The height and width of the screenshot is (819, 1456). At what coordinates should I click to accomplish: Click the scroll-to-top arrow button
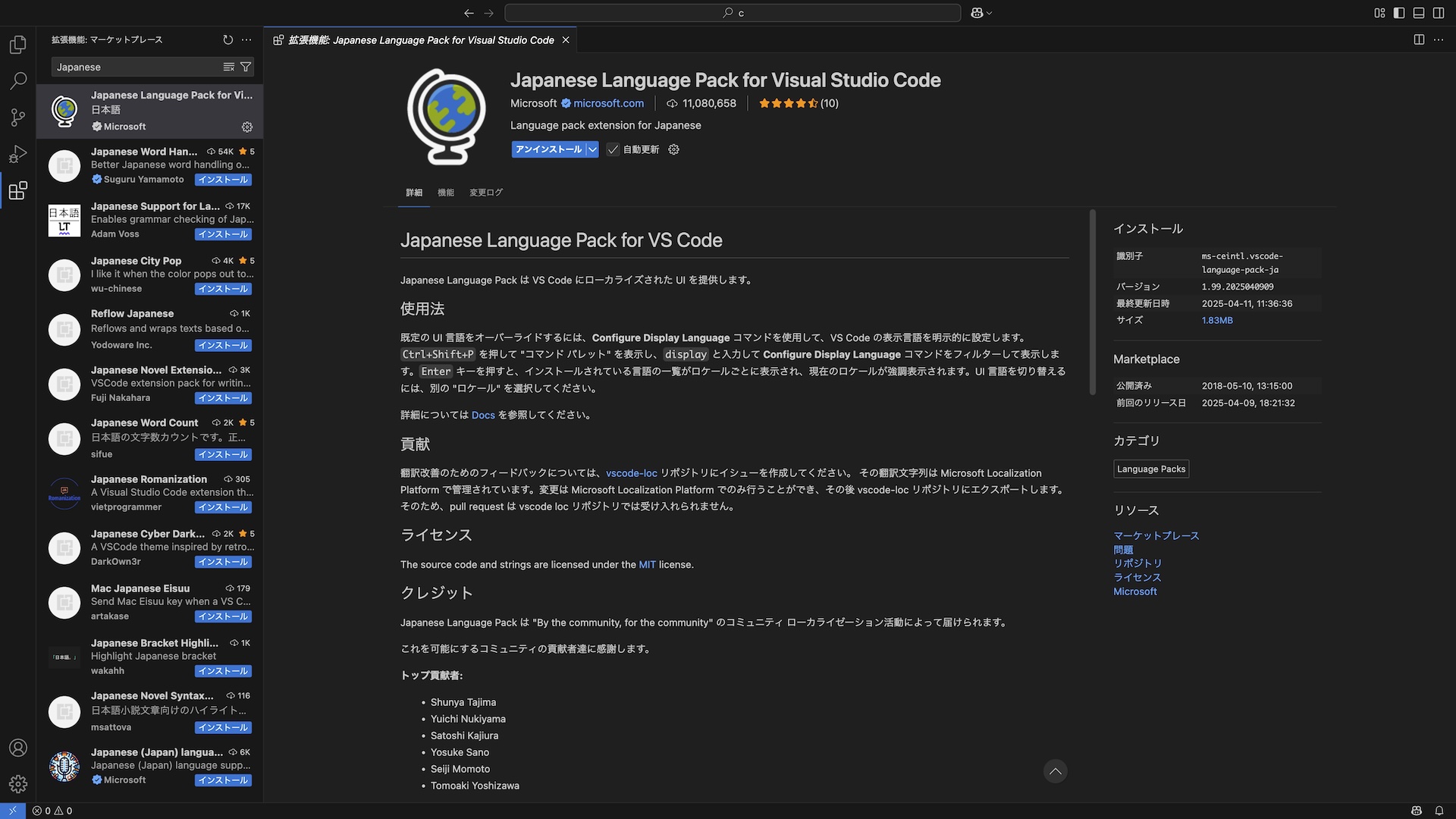1055,771
